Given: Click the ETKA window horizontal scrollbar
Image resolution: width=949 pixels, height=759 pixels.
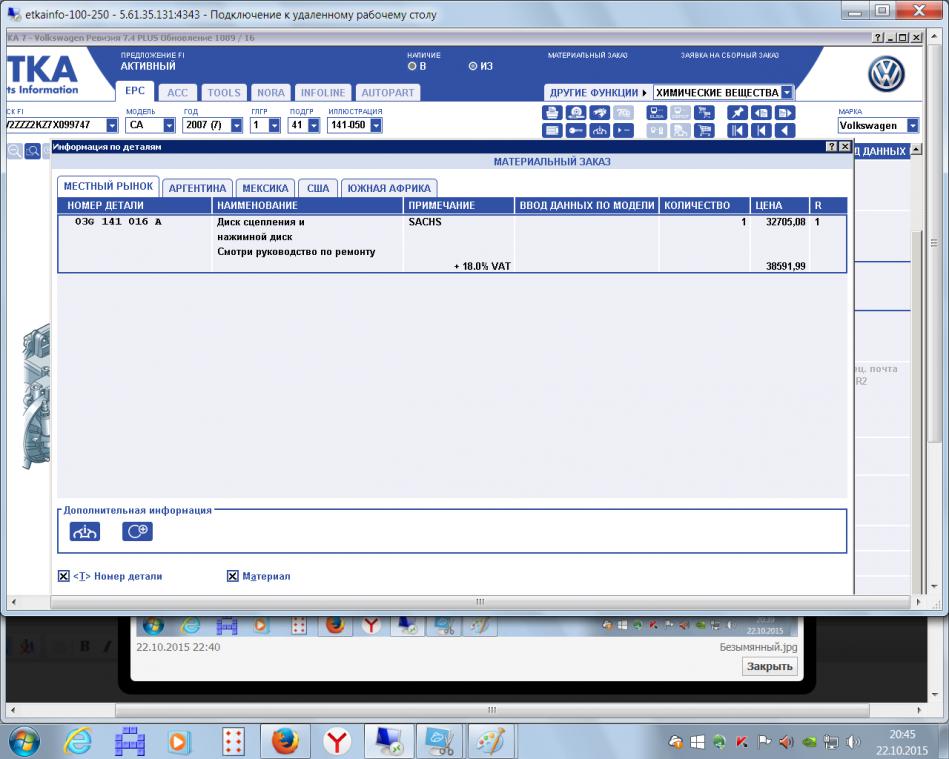Looking at the screenshot, I should point(480,602).
